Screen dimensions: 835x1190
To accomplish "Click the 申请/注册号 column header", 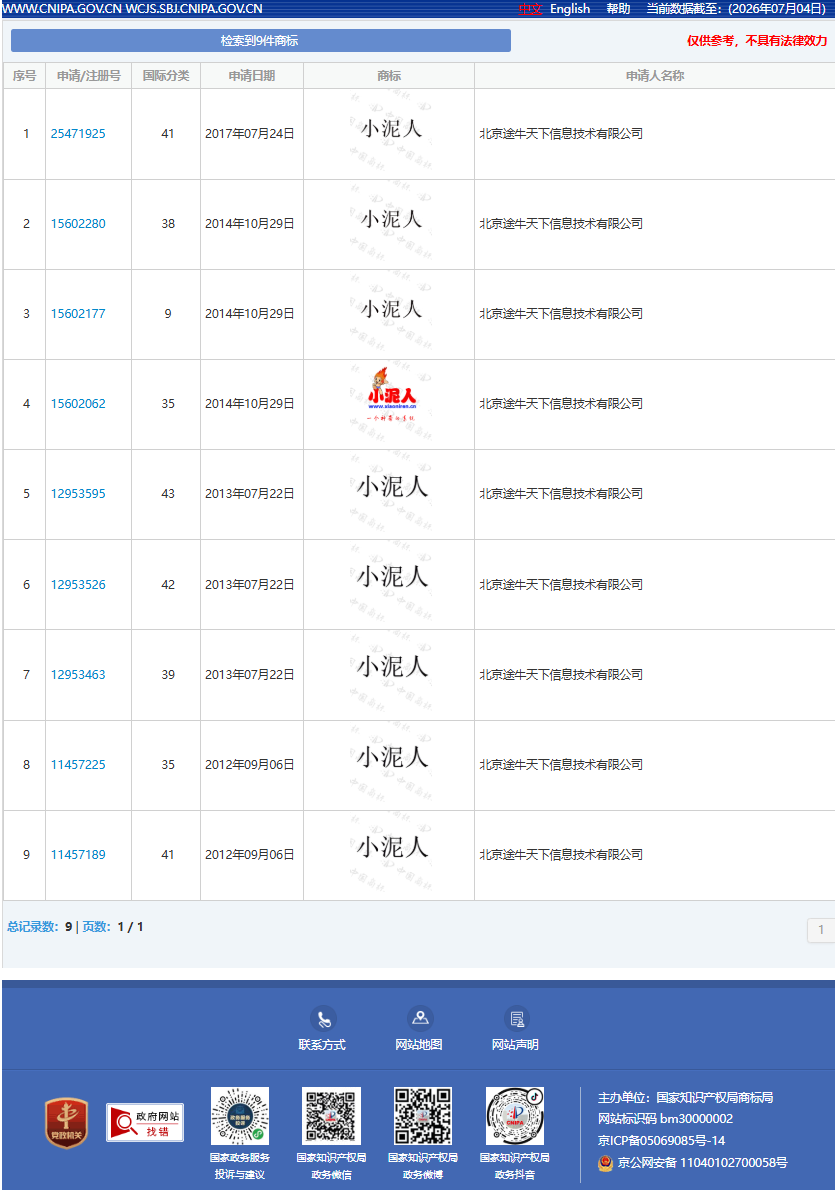I will pyautogui.click(x=88, y=76).
